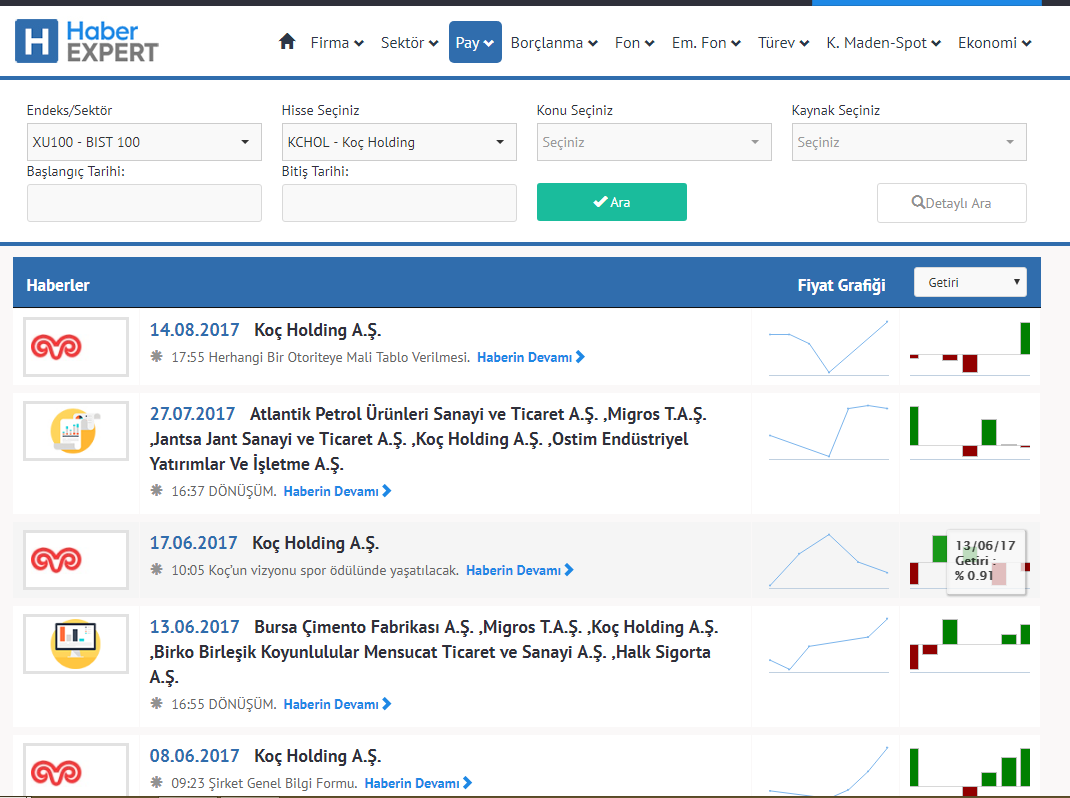
Task: Expand the Endeks/Sektör XU100 dropdown
Action: 144,142
